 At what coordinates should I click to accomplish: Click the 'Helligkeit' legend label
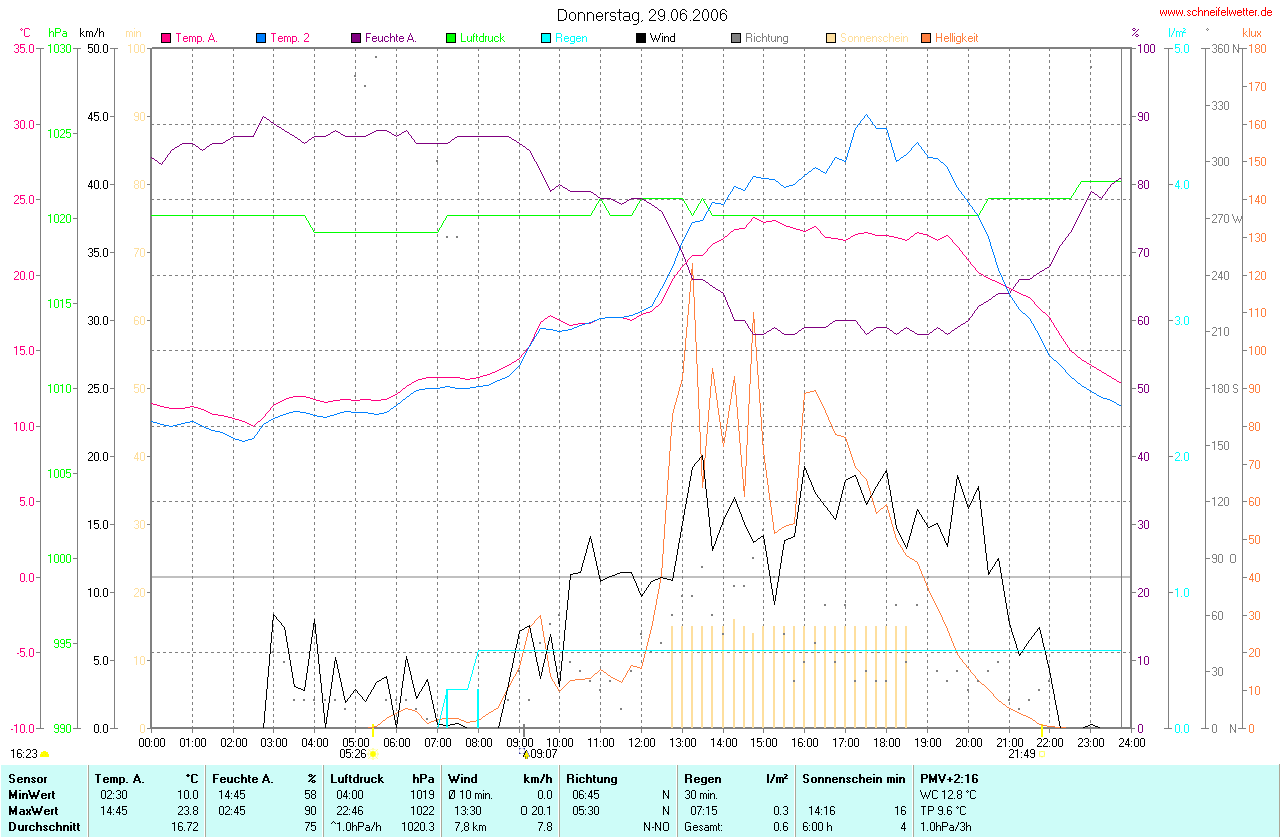point(956,38)
